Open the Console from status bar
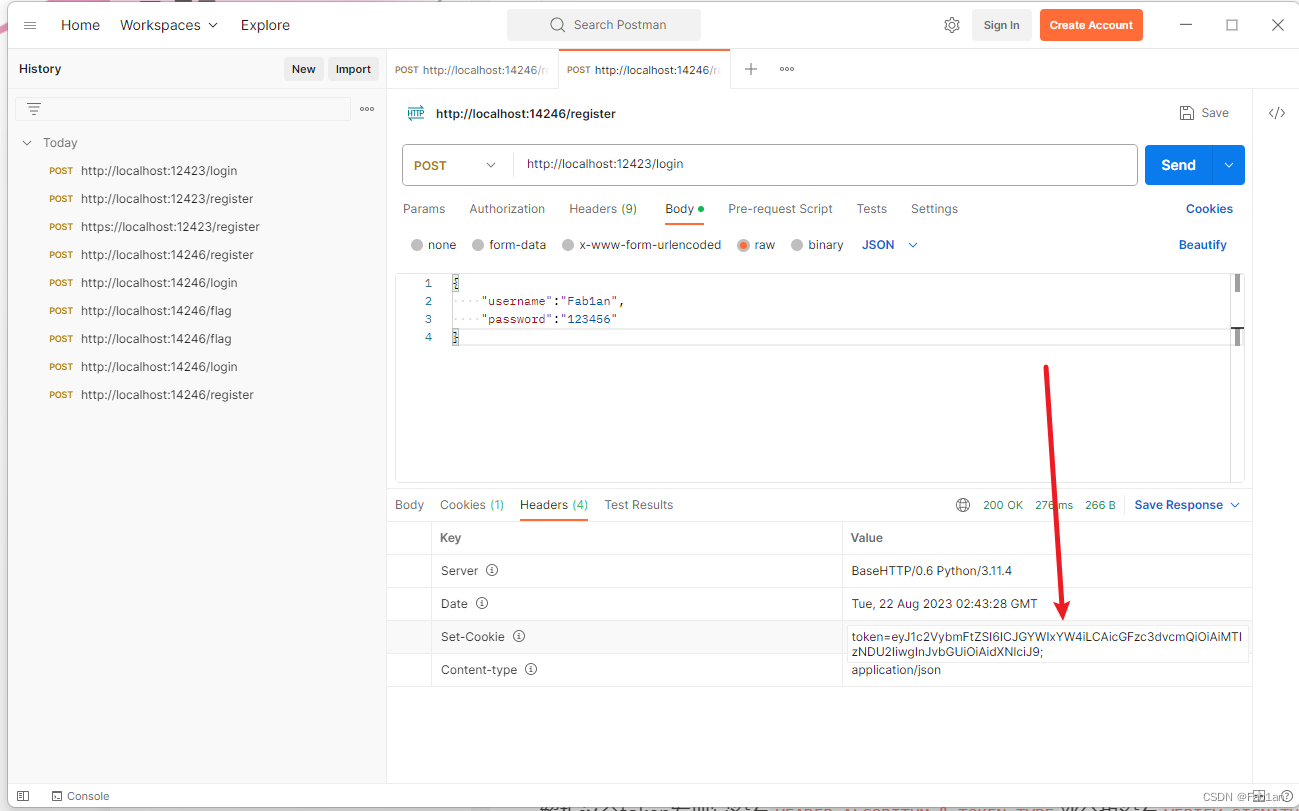 tap(80, 796)
